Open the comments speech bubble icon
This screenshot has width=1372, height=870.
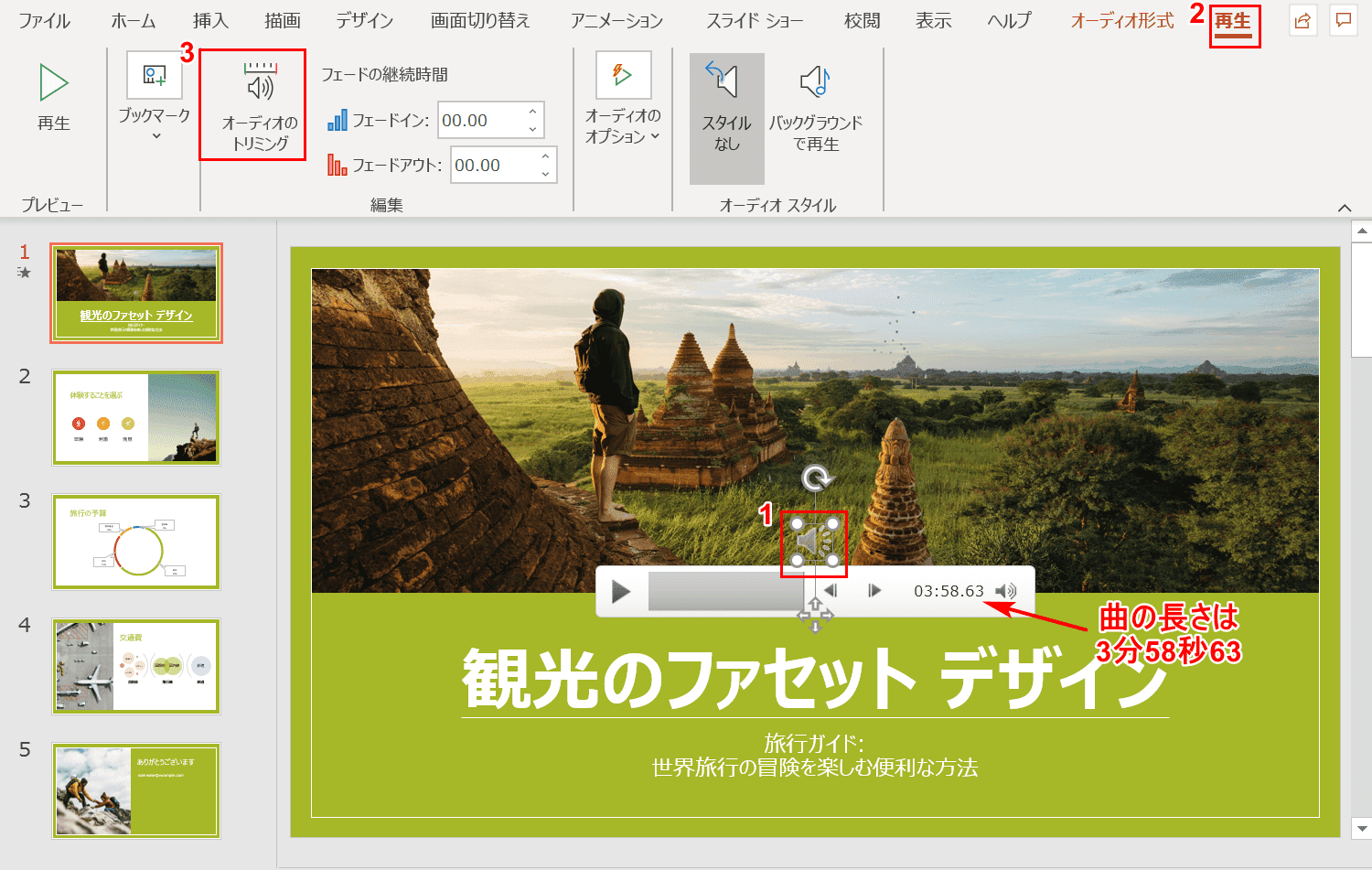tap(1344, 20)
